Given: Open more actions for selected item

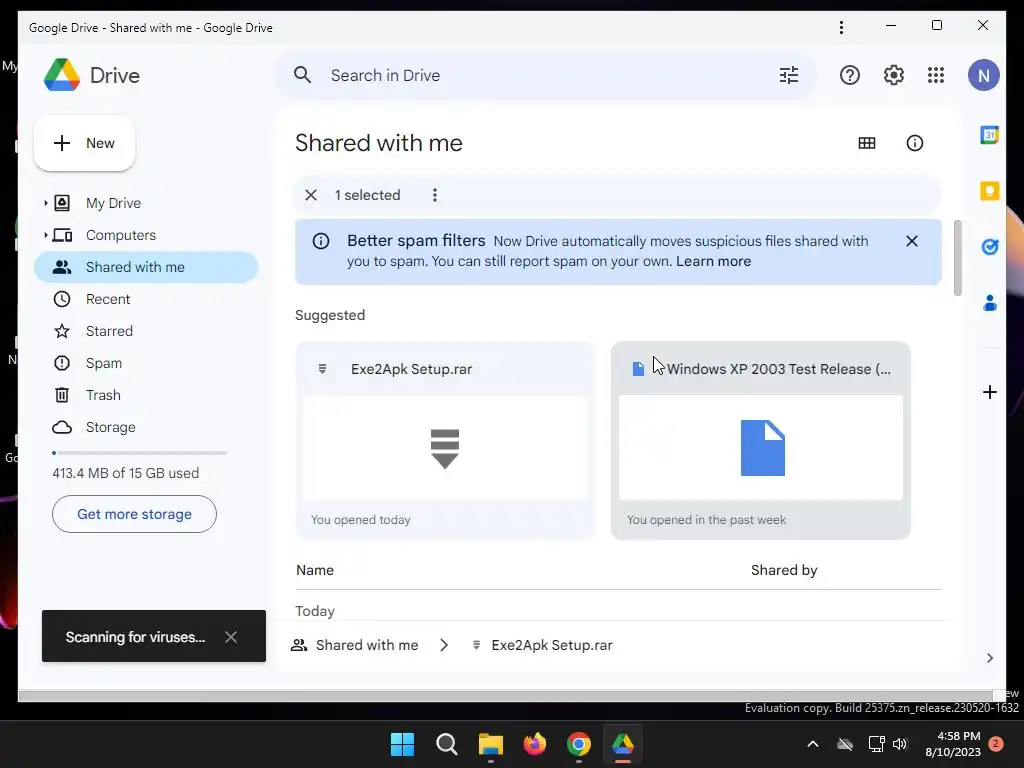Looking at the screenshot, I should click(x=435, y=195).
